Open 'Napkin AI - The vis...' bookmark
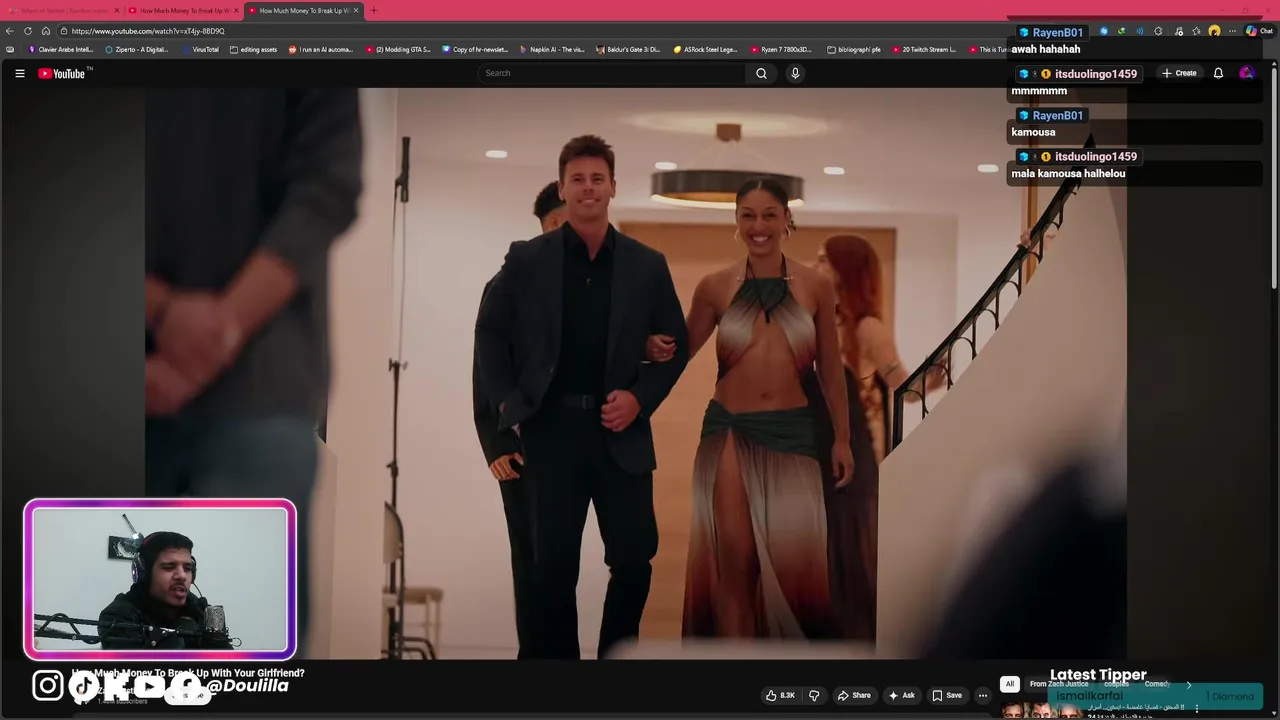Image resolution: width=1280 pixels, height=720 pixels. click(552, 49)
